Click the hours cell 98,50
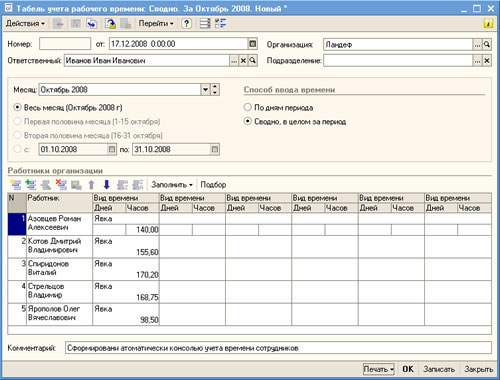This screenshot has width=500, height=380. click(142, 320)
